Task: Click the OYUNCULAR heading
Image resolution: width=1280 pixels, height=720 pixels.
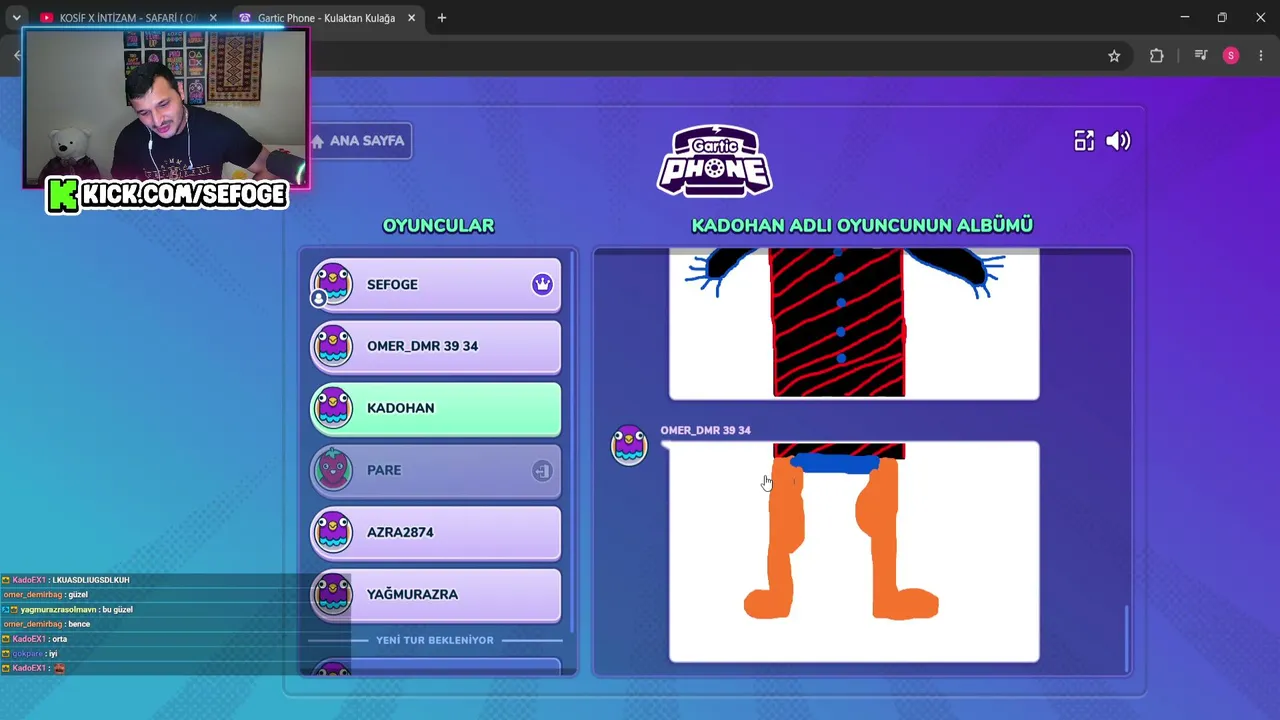Action: (438, 225)
